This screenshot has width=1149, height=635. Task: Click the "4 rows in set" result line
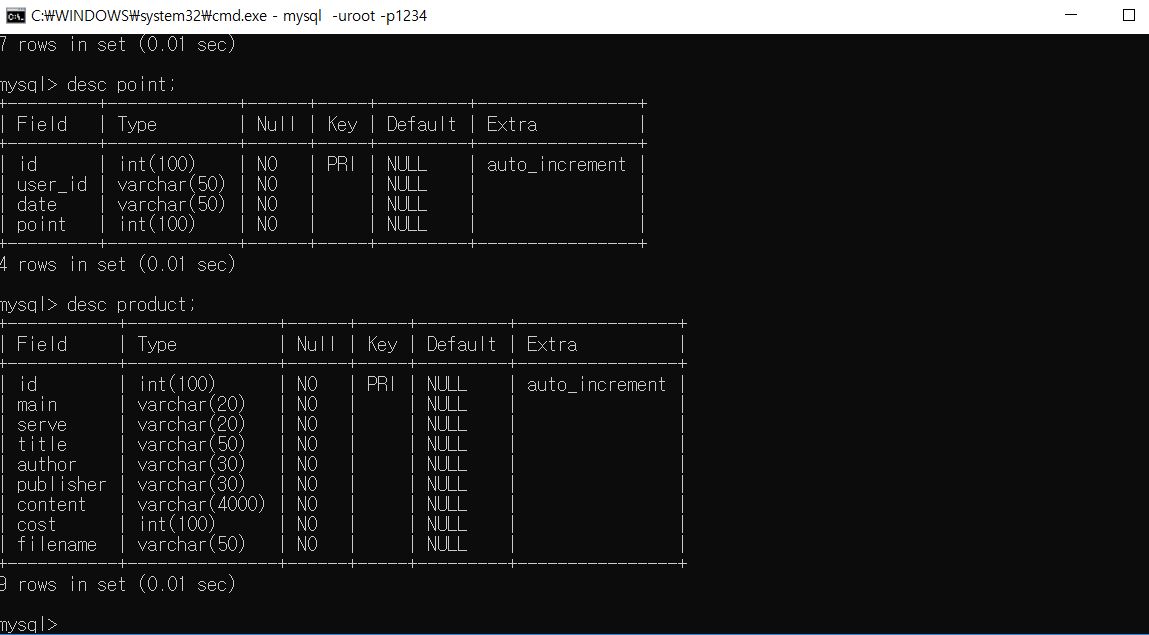click(117, 264)
